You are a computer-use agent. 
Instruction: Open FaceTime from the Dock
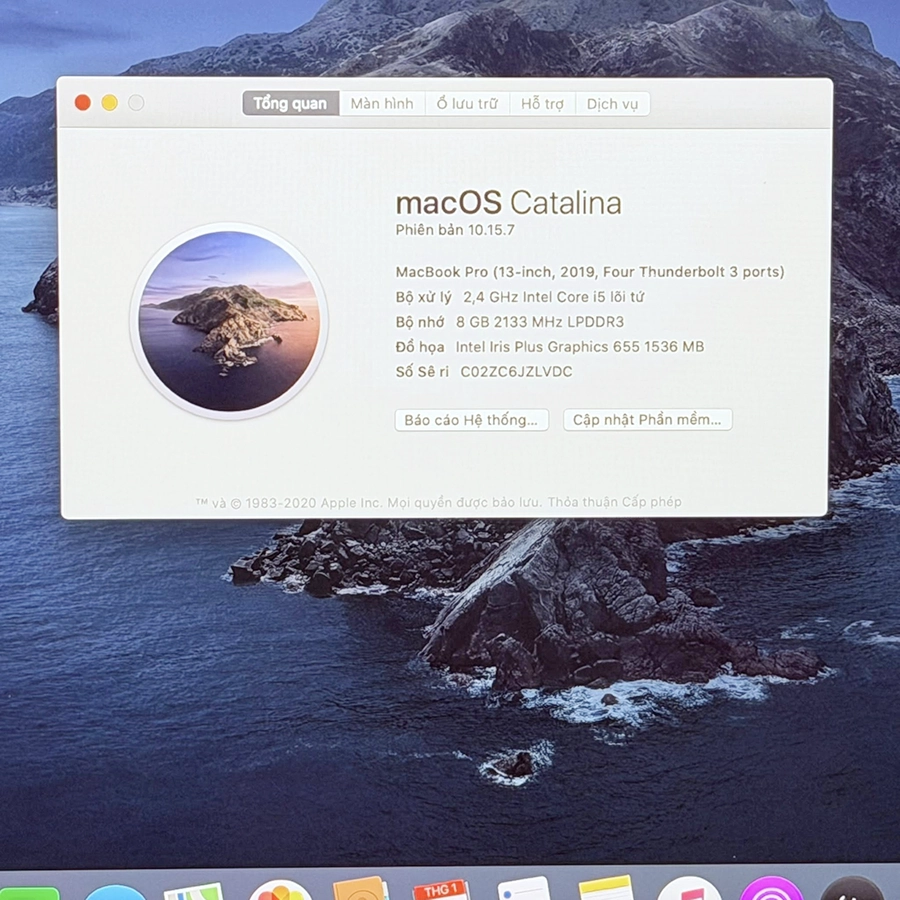(x=28, y=893)
